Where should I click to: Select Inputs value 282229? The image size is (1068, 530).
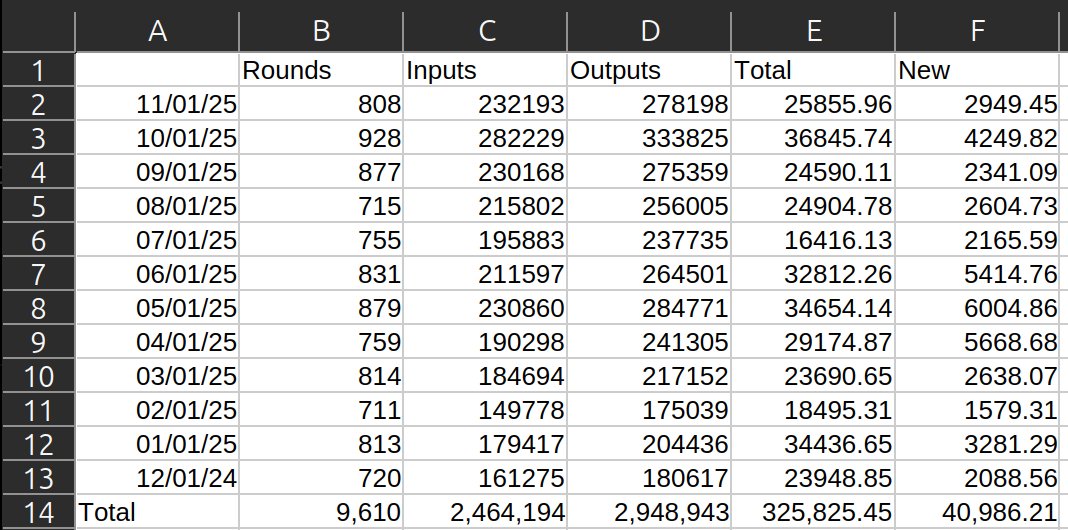(x=485, y=138)
